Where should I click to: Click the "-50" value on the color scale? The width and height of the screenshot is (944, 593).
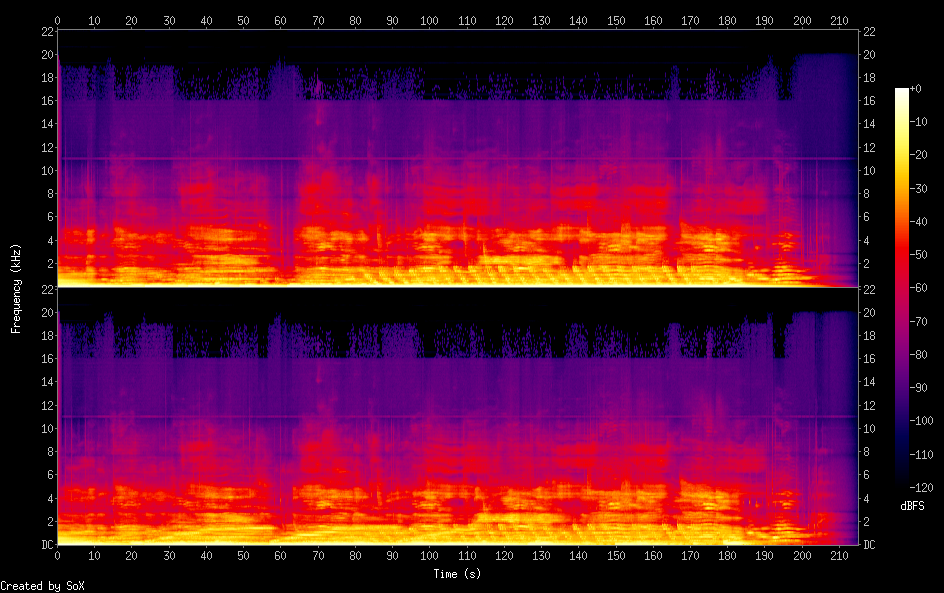click(918, 255)
